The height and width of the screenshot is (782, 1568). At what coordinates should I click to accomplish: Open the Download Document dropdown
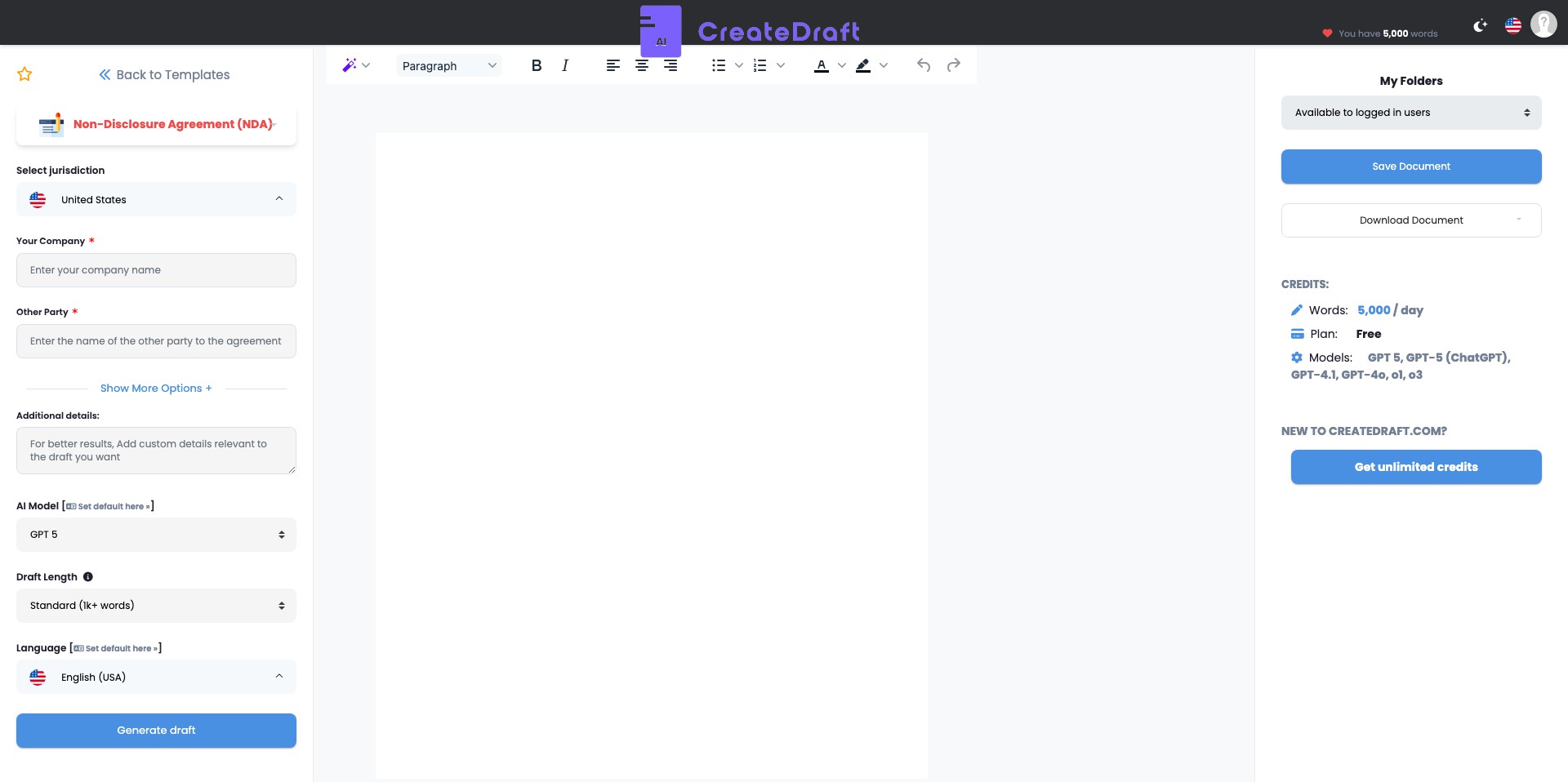pyautogui.click(x=1411, y=220)
